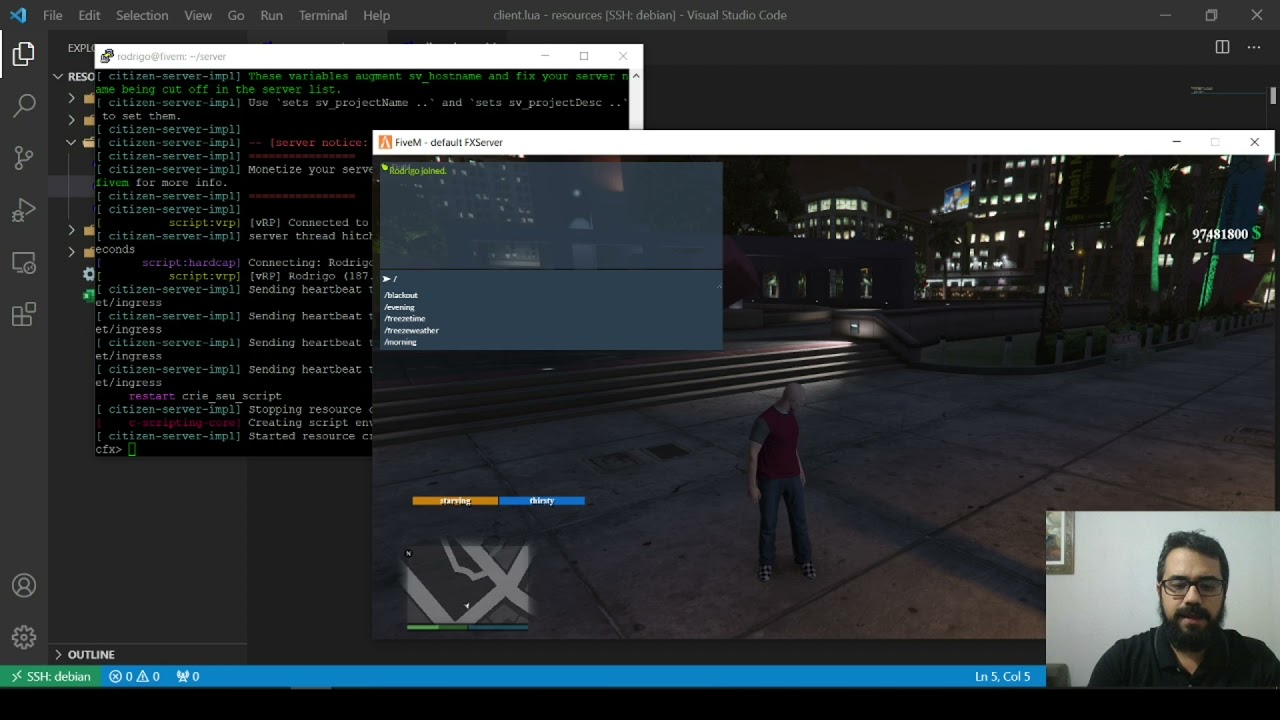Screen dimensions: 1280x720
Task: Click the VS Code logo icon
Action: (x=18, y=15)
